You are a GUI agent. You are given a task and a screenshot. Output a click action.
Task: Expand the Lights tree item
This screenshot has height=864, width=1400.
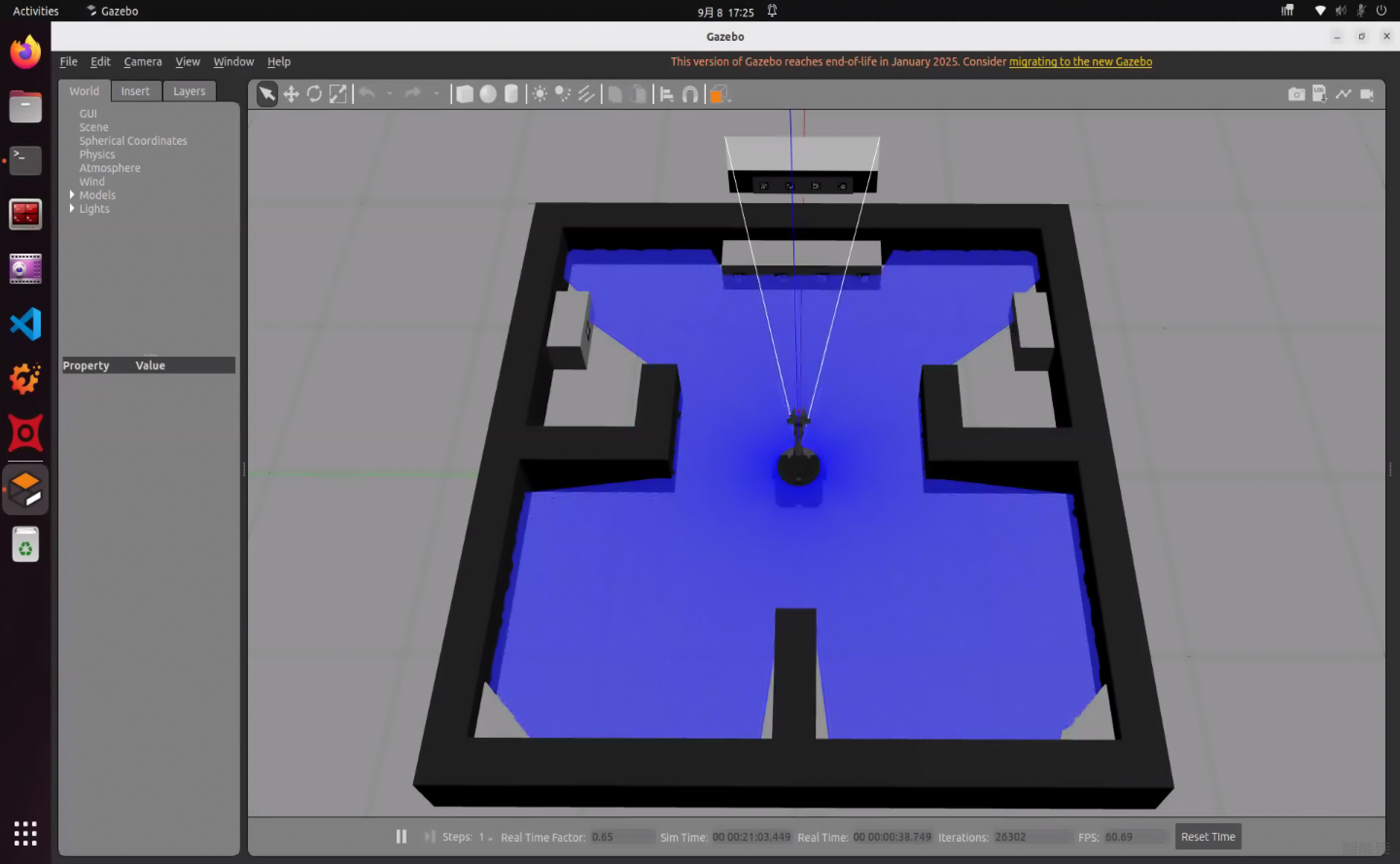(x=72, y=208)
